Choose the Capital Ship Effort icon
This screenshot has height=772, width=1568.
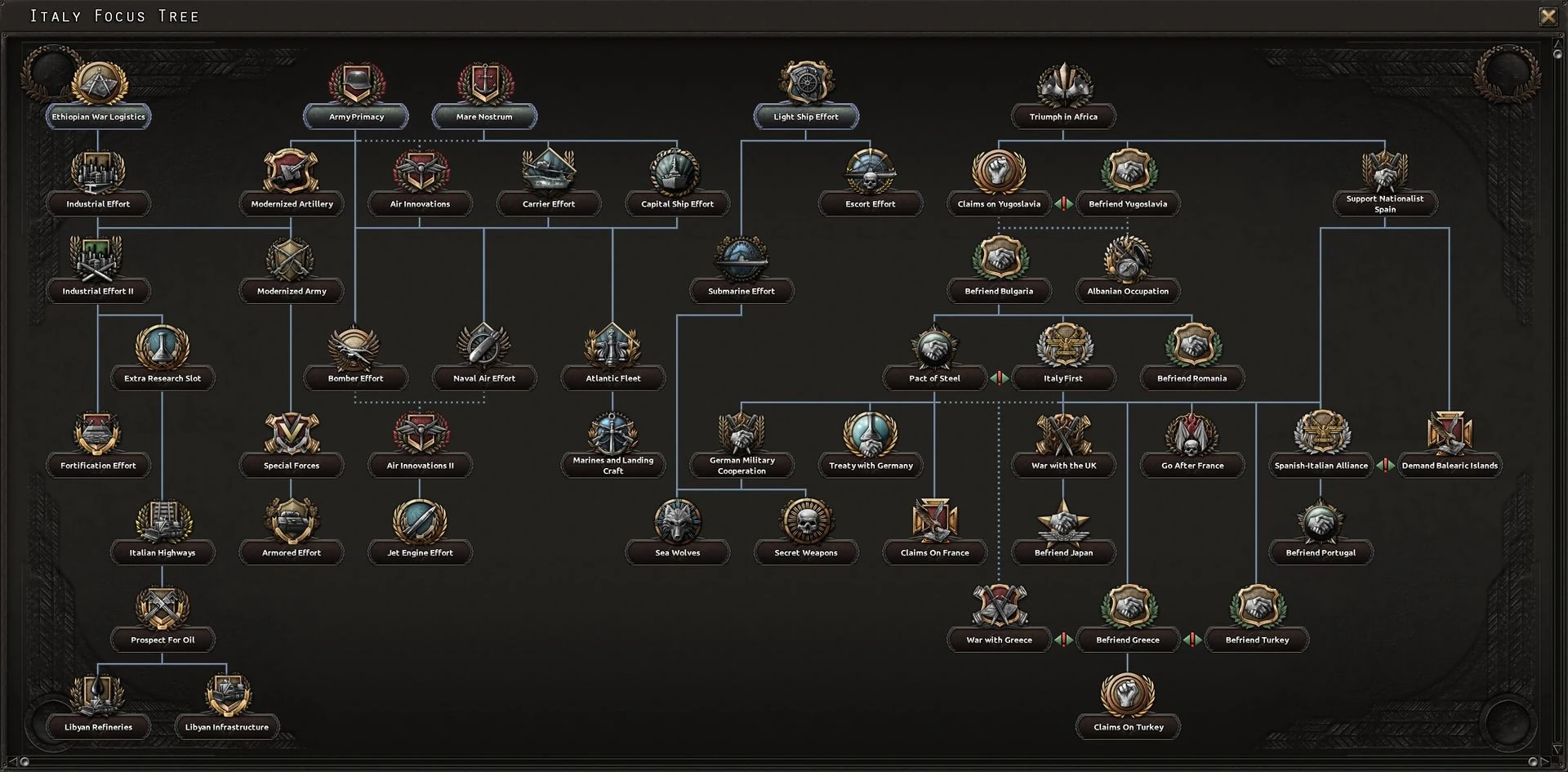pyautogui.click(x=677, y=172)
